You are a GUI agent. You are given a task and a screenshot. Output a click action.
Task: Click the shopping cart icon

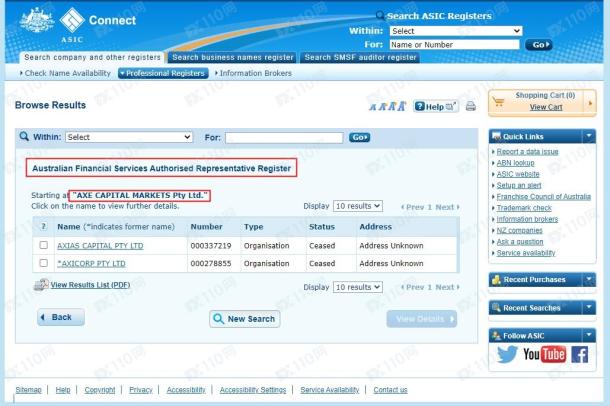pos(498,102)
